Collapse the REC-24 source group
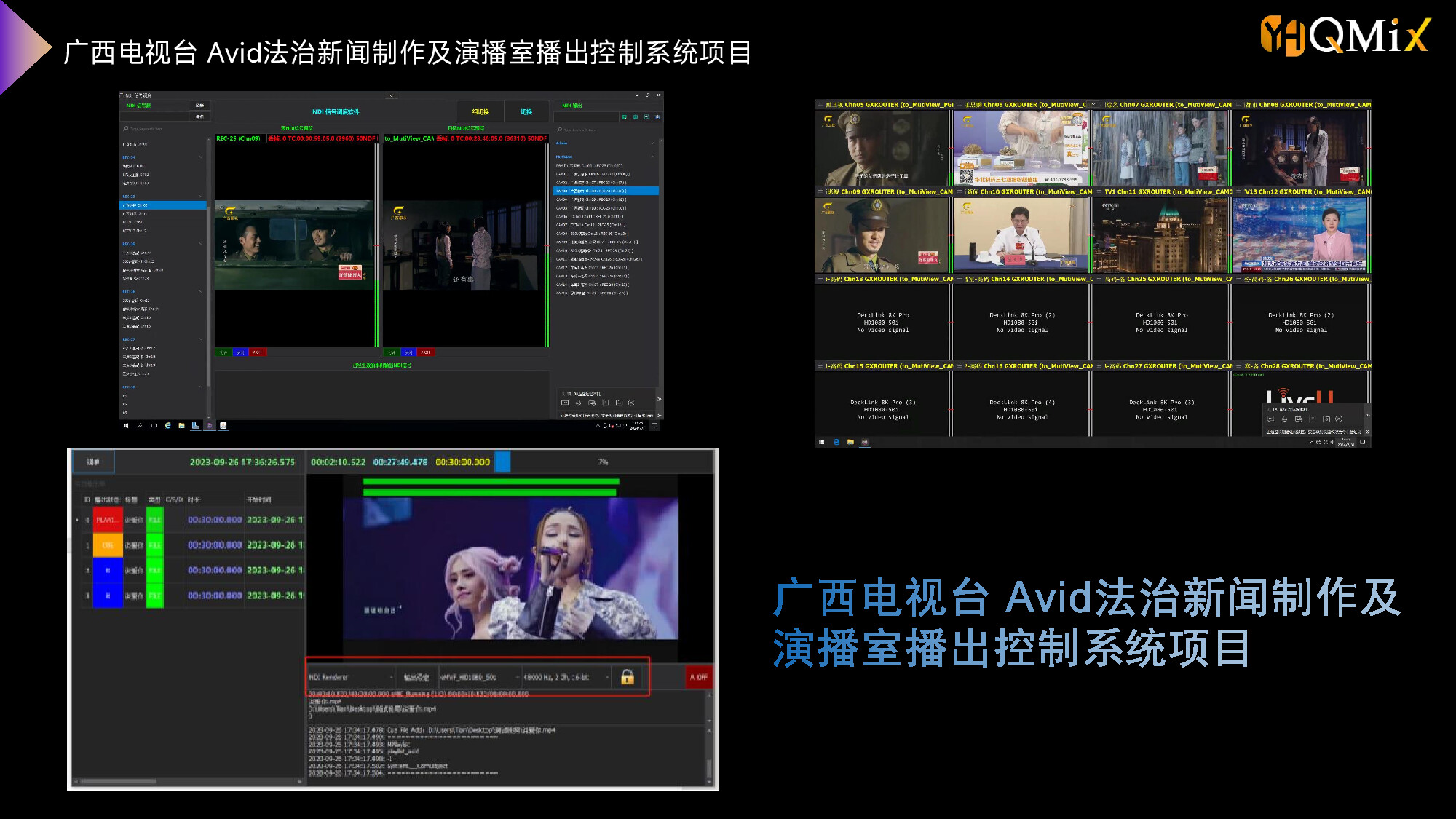This screenshot has height=819, width=1456. 200,157
